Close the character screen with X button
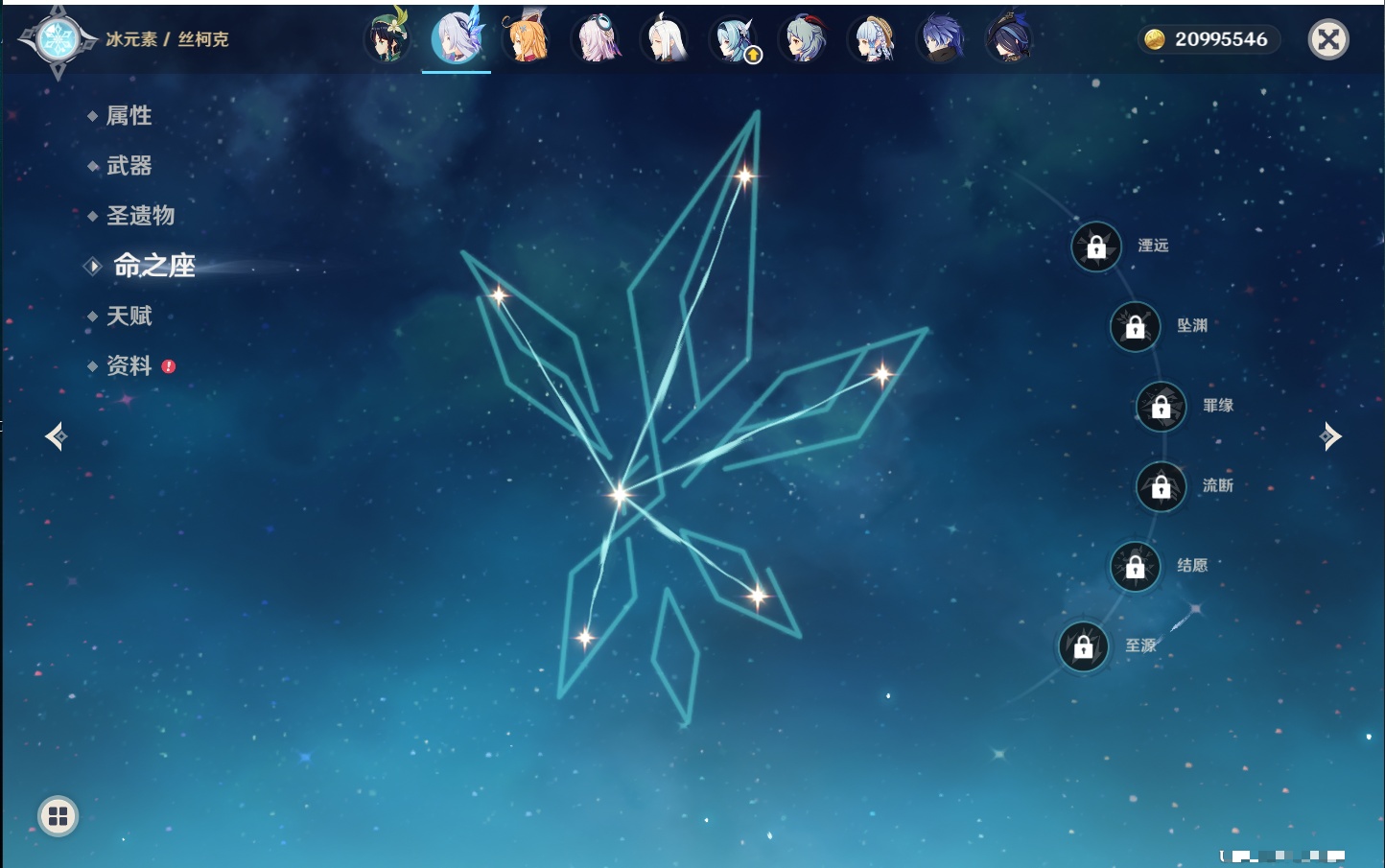 (x=1328, y=39)
